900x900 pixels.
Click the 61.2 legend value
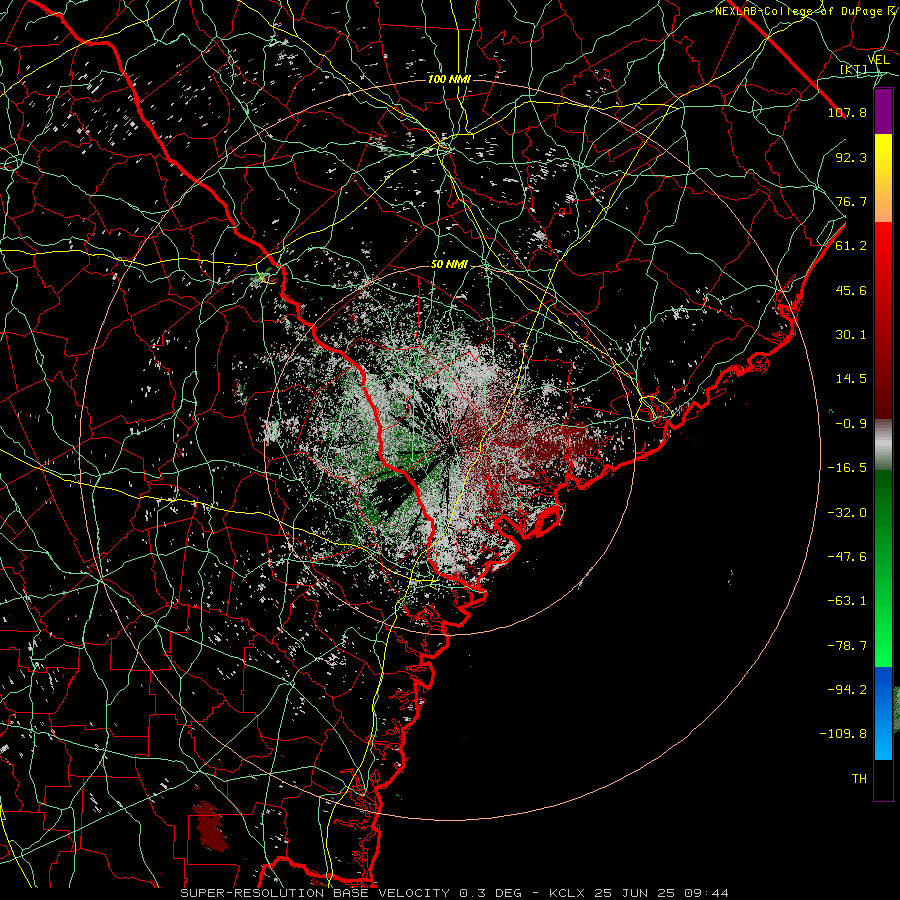click(851, 246)
